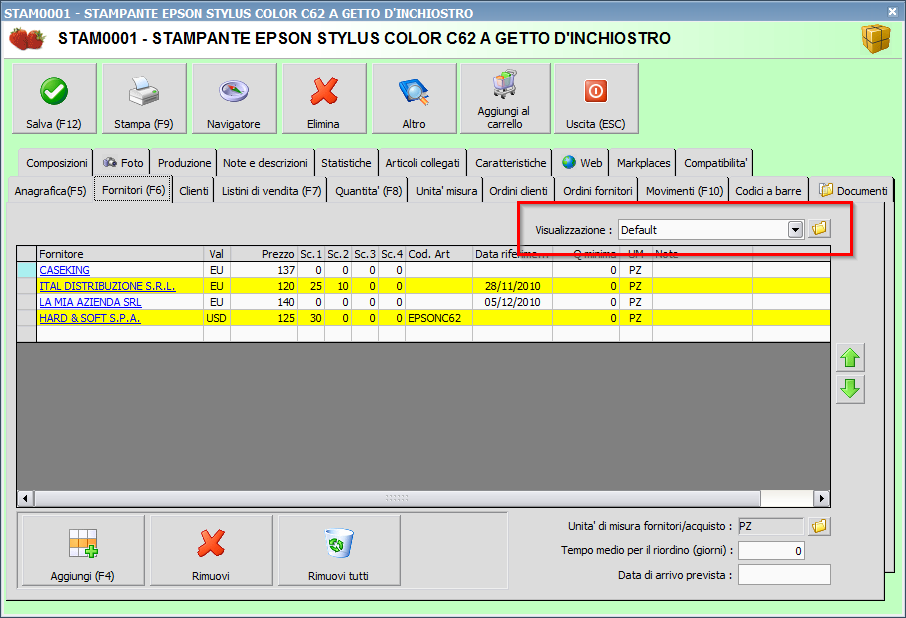Select the 05/12/2010 date cell
Image resolution: width=906 pixels, height=618 pixels.
pos(513,302)
